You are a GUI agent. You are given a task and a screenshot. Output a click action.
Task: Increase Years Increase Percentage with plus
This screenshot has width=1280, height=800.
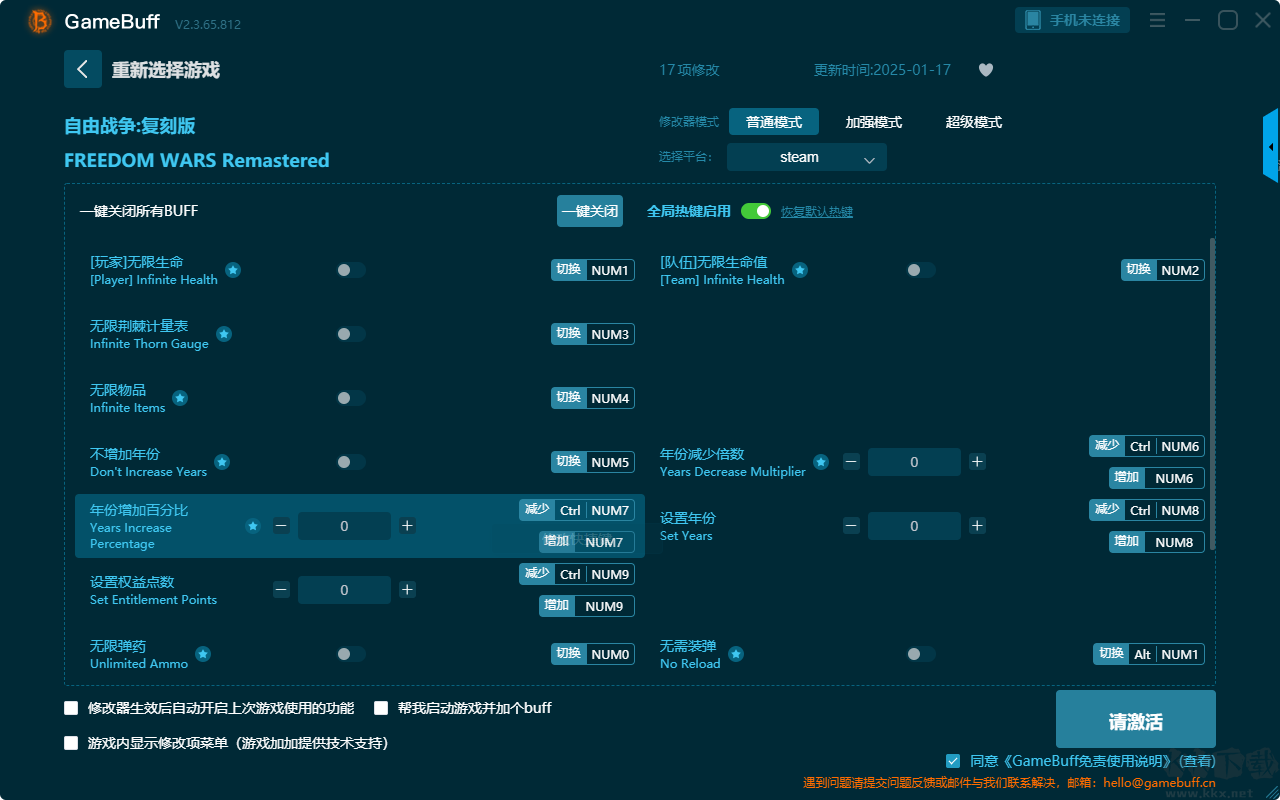point(407,526)
